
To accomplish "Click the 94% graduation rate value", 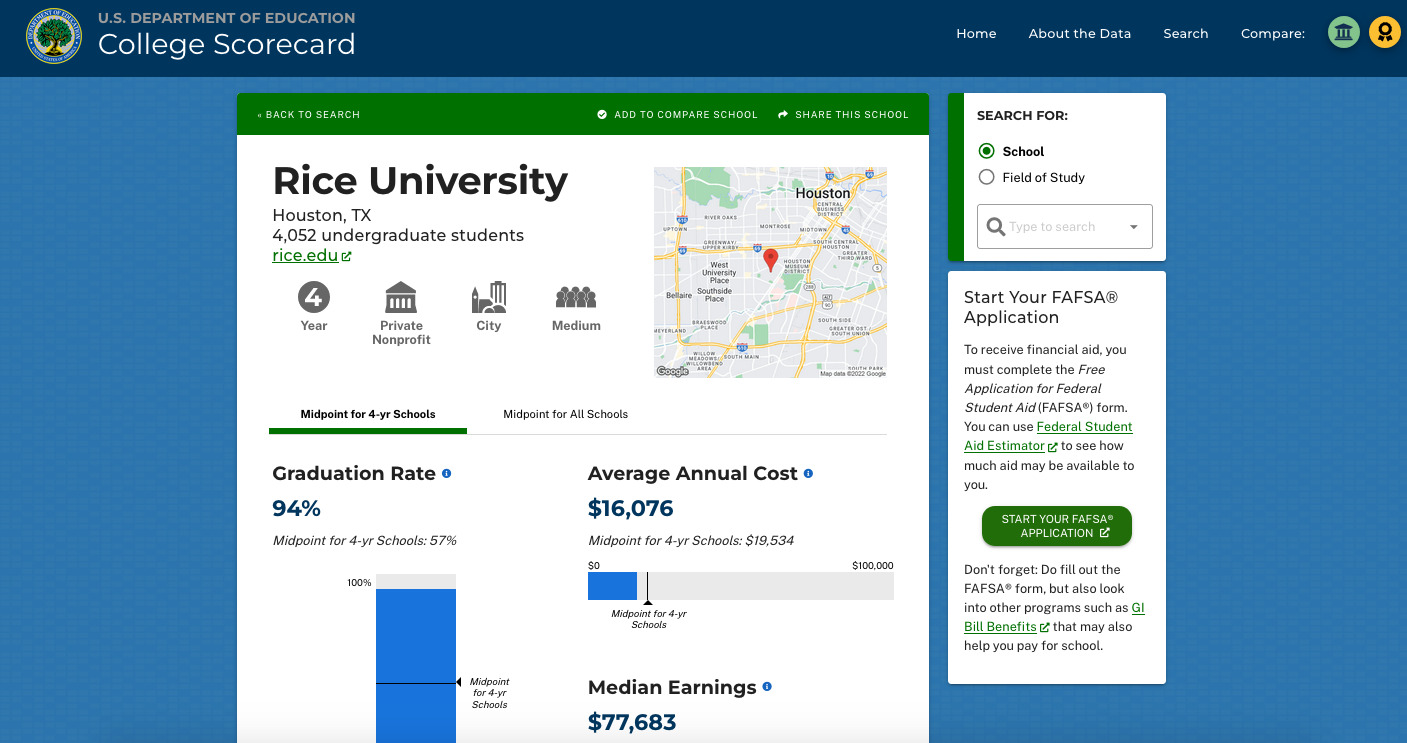I will coord(296,508).
